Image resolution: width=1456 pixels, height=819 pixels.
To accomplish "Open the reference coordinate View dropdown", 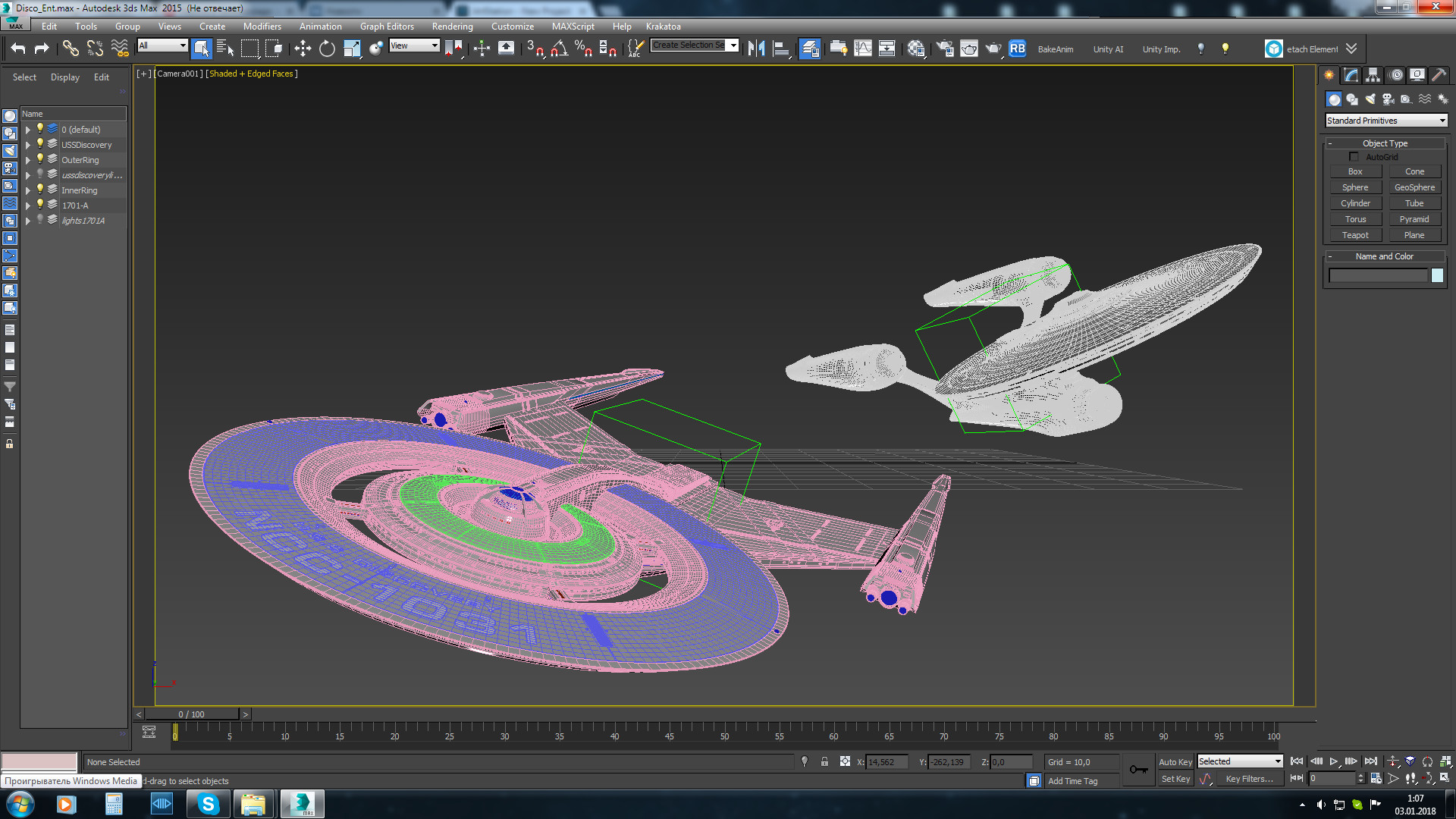I will point(414,45).
